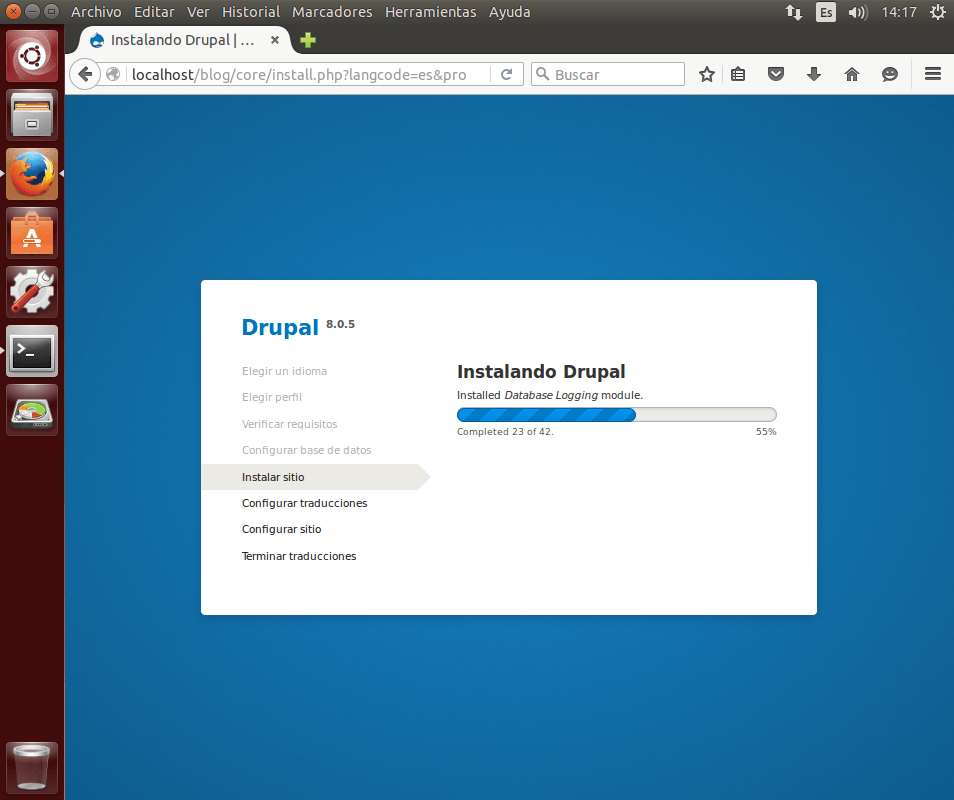Open the Editar menu
This screenshot has width=954, height=800.
(154, 12)
